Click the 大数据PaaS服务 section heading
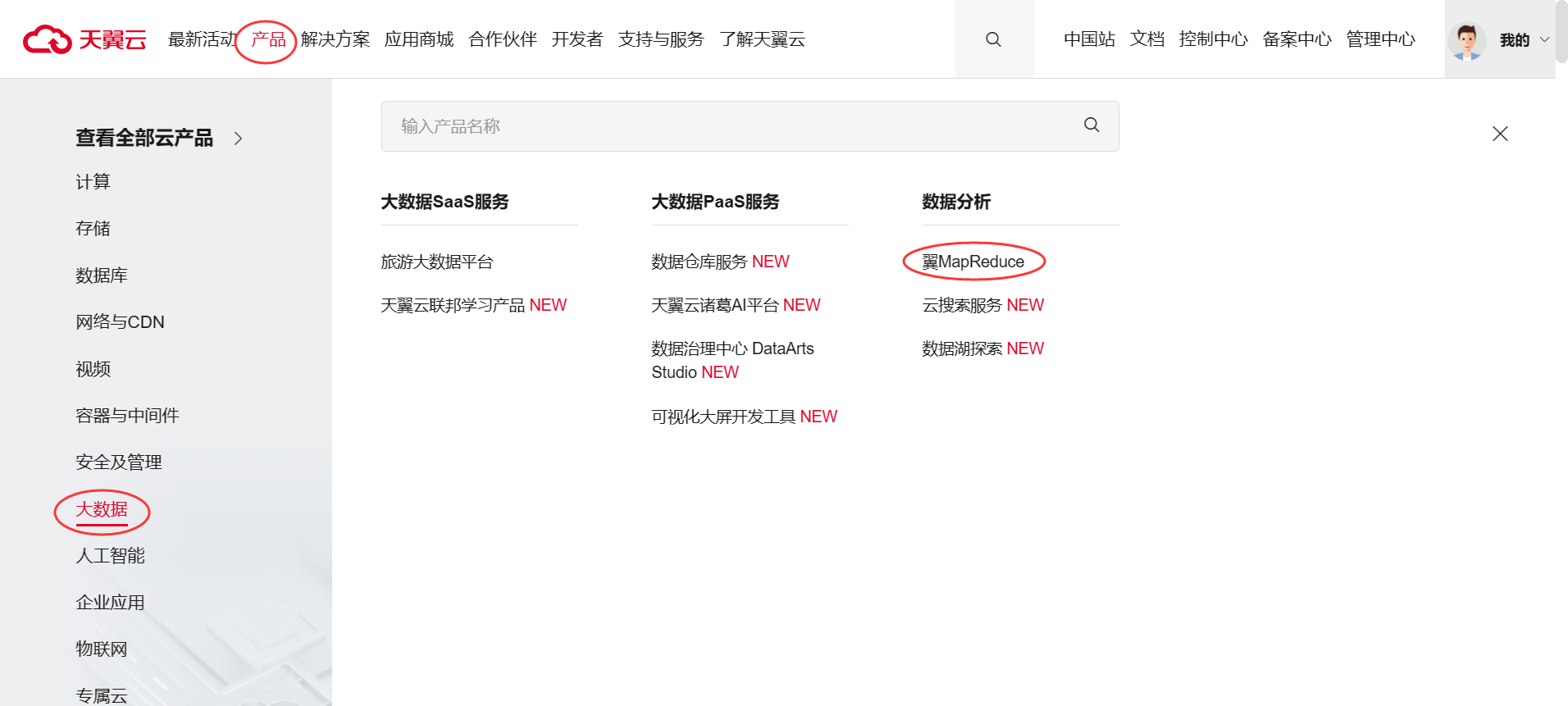1568x706 pixels. [x=716, y=202]
